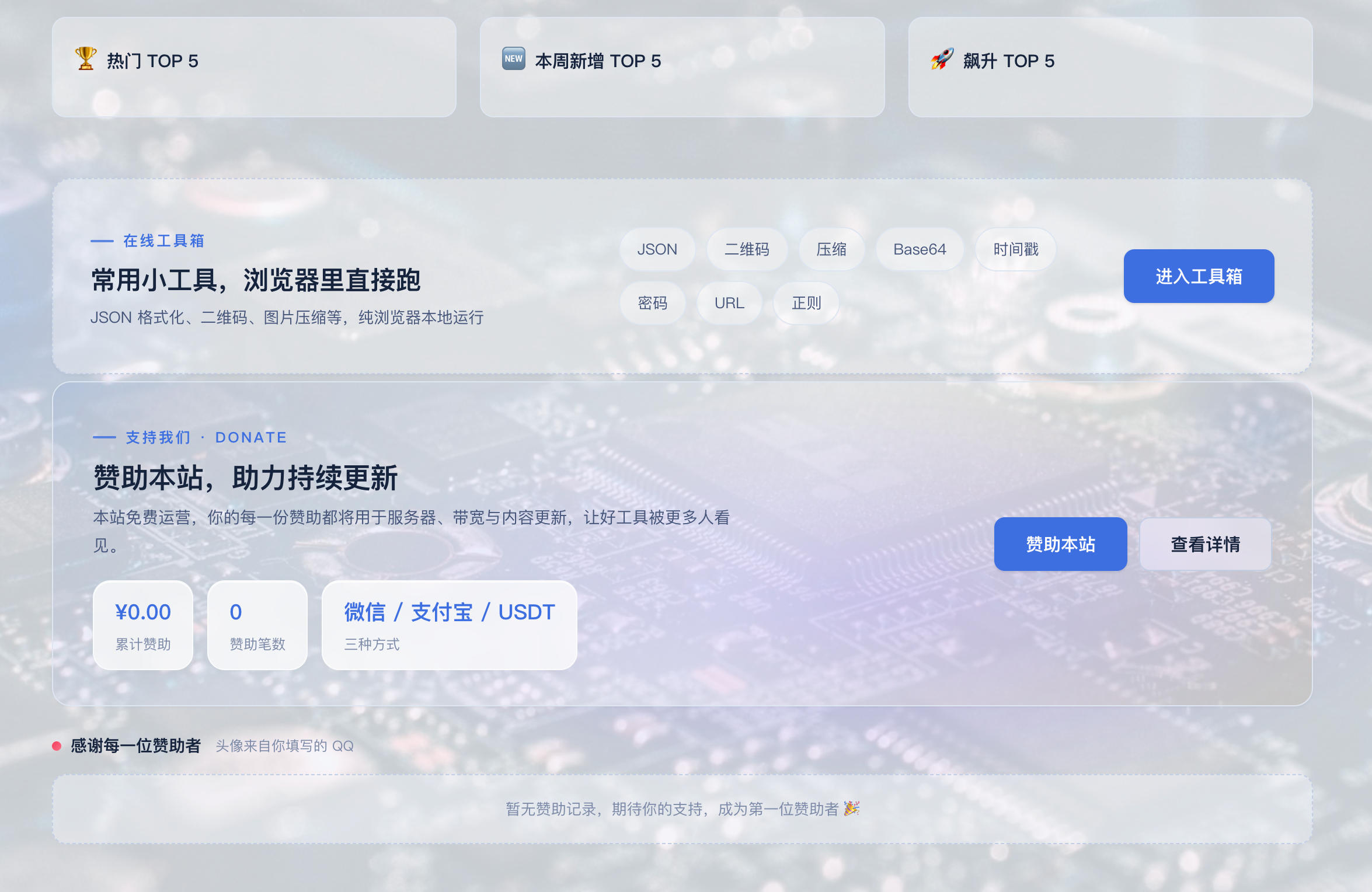Open the 本周新增 TOP 5 heading

click(x=598, y=61)
